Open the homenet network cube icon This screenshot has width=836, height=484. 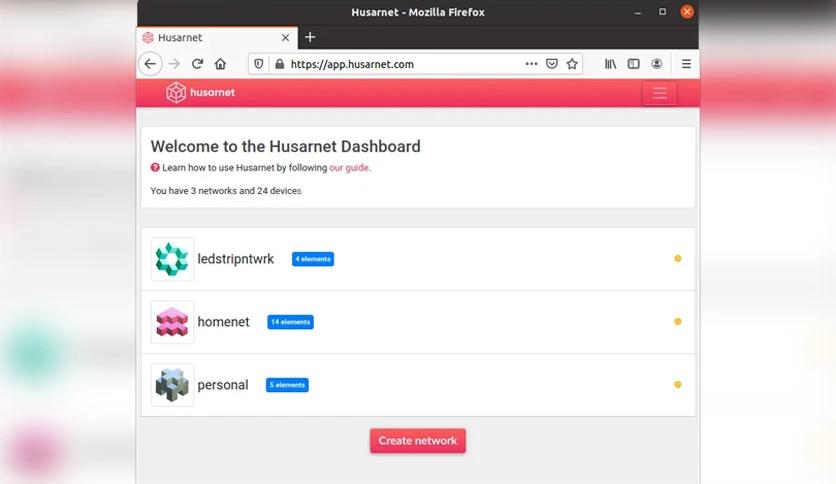172,322
